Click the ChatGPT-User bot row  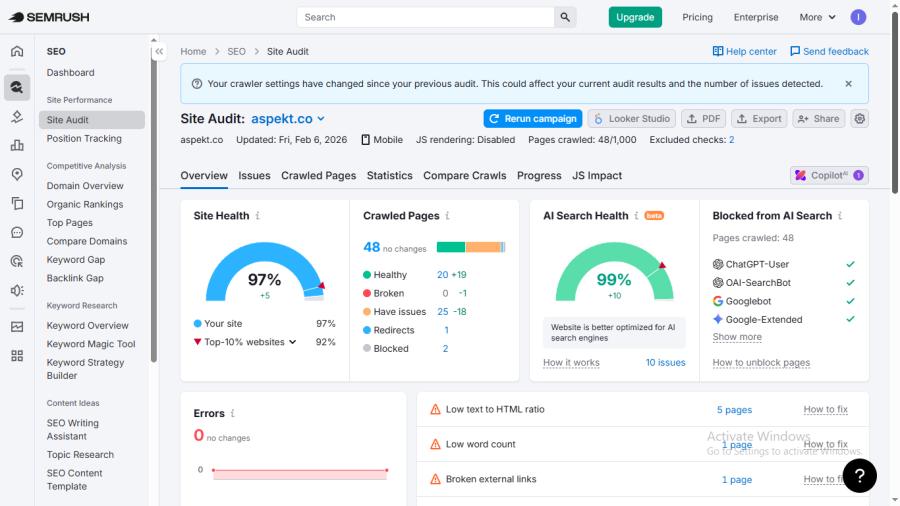pos(784,264)
